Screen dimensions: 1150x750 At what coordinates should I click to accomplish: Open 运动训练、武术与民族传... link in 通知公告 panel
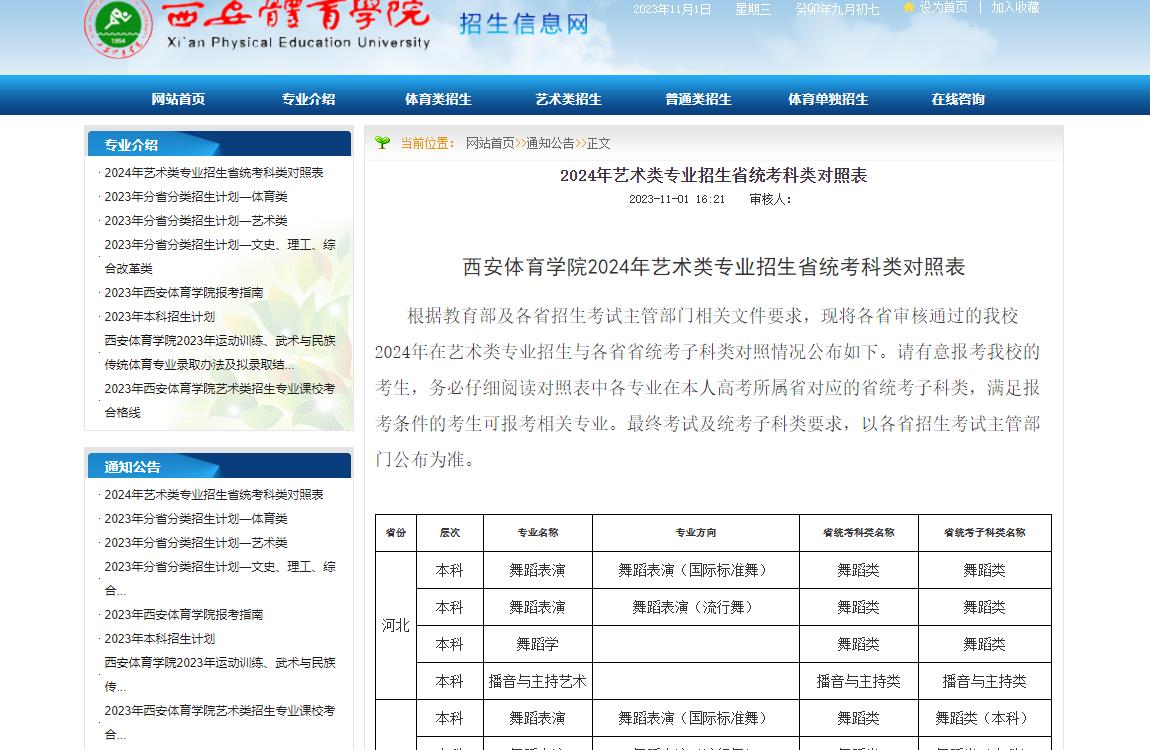(220, 674)
